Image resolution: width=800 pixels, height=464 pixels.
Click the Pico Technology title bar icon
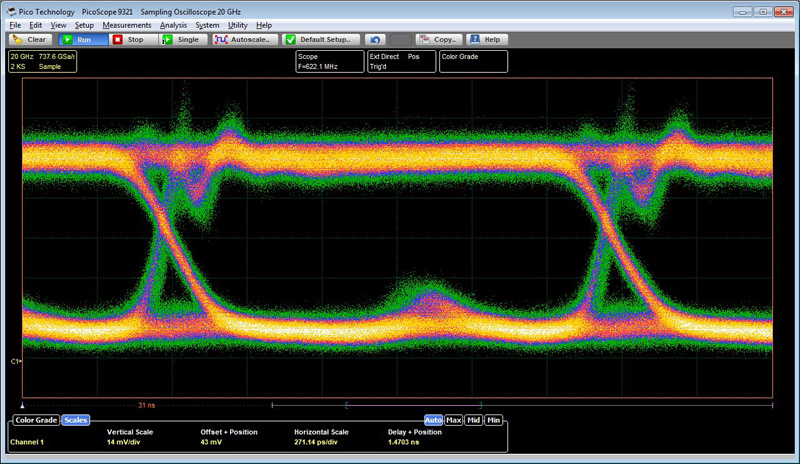pos(11,11)
